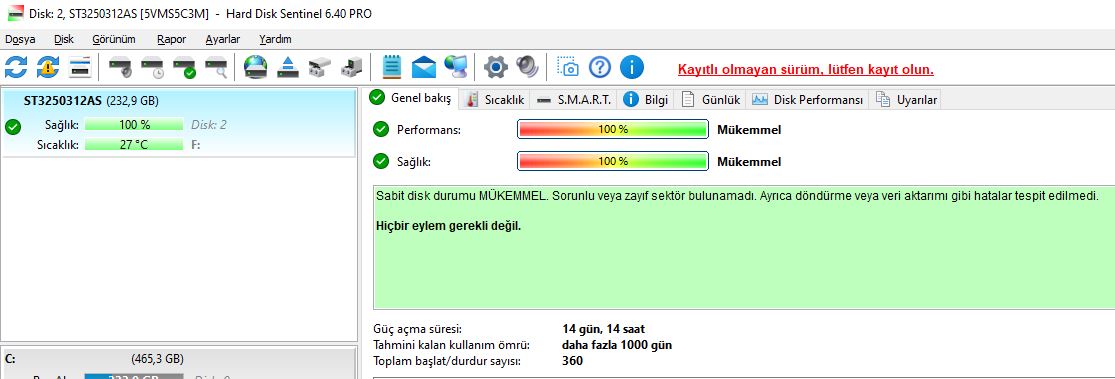Click the disk with green checkmark icon
This screenshot has width=1115, height=379.
tap(184, 68)
